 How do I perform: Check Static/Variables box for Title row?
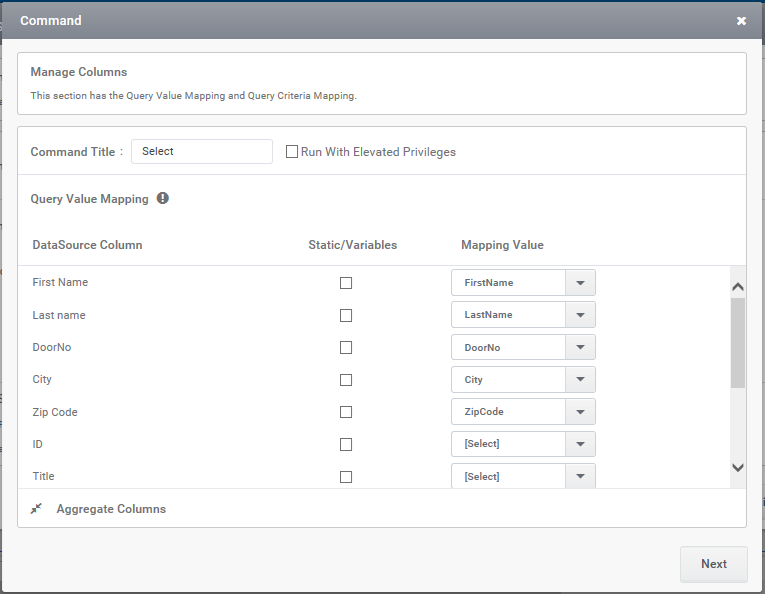(x=346, y=476)
